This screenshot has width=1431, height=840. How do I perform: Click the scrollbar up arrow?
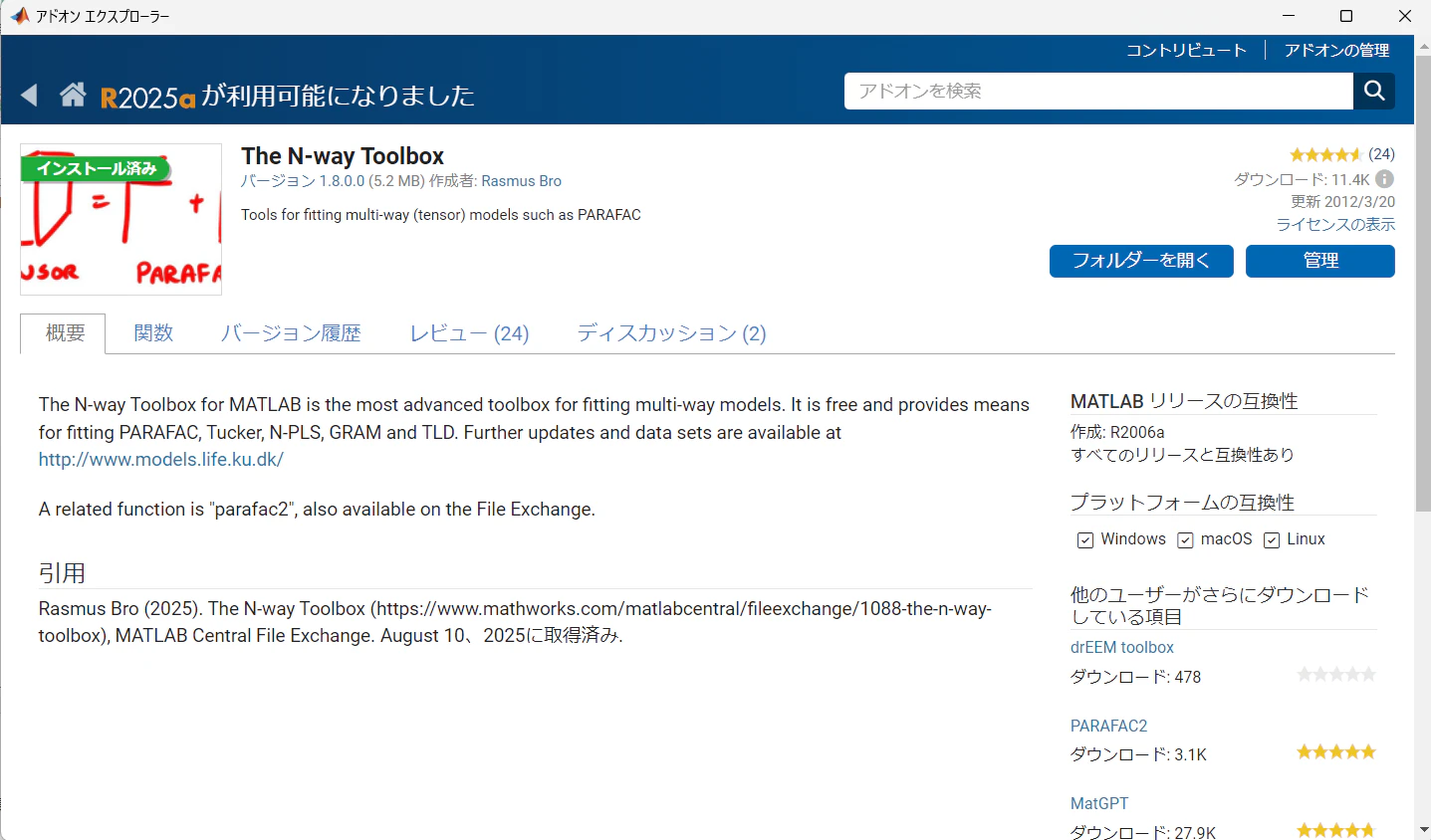coord(1423,45)
